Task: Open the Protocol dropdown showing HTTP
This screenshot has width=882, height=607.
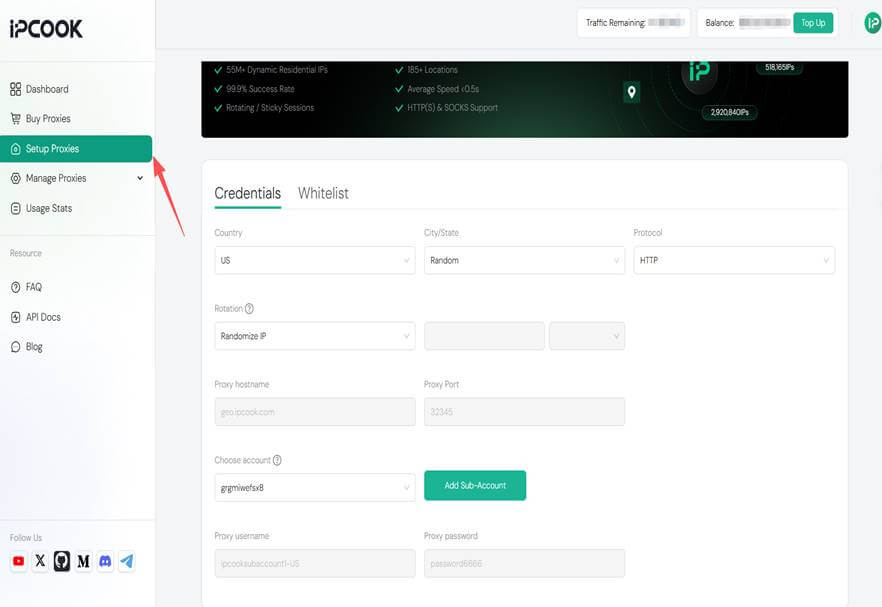Action: coord(734,260)
